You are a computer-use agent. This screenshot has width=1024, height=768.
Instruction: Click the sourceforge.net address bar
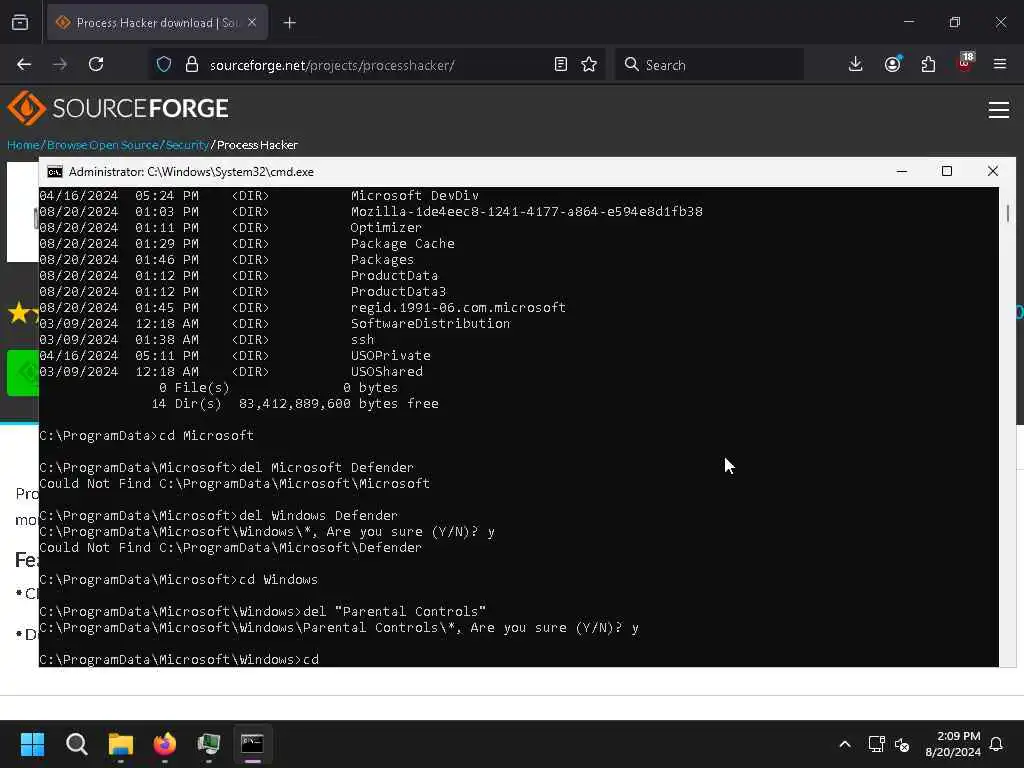[x=377, y=65]
